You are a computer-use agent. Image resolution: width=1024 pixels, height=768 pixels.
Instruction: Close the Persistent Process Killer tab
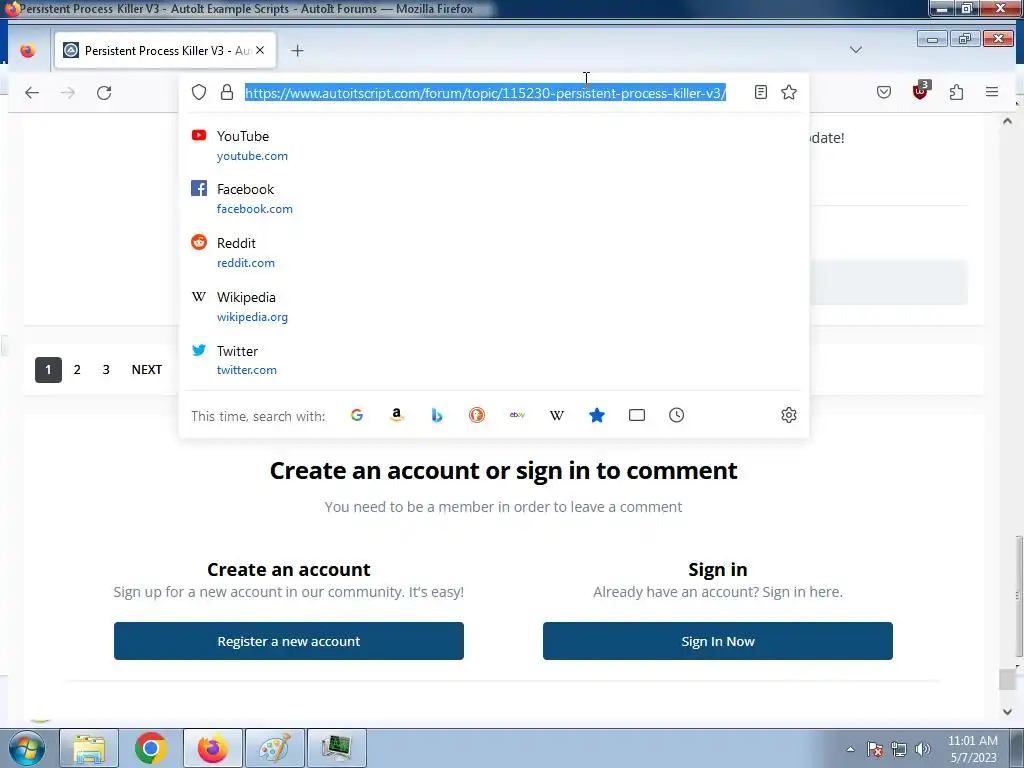260,50
